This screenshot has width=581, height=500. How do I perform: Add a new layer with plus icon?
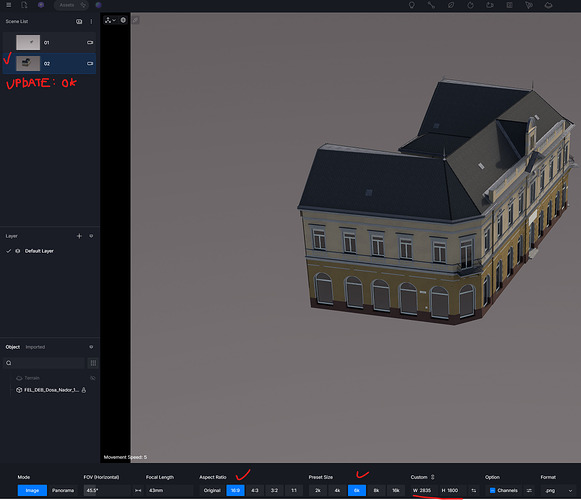[79, 236]
